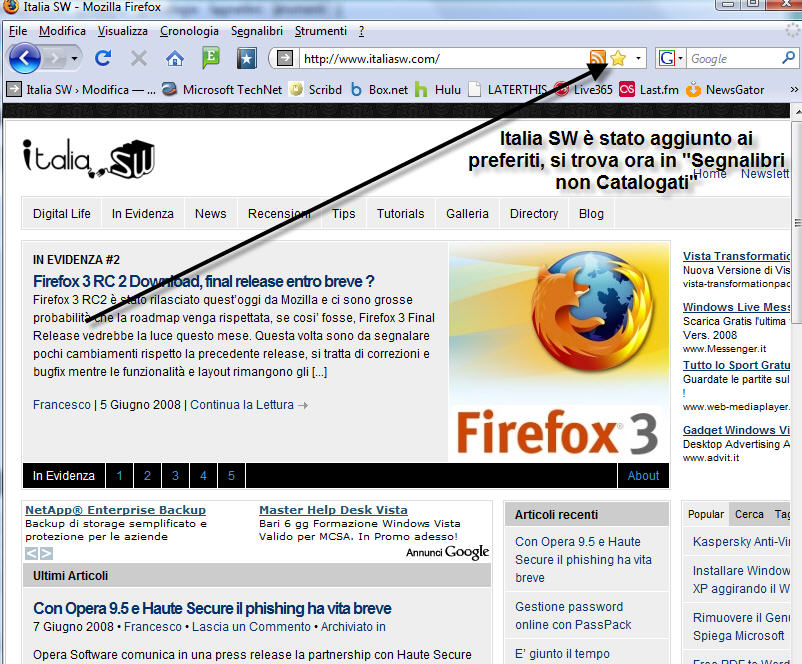Show more bookmarks with the chevron
The image size is (802, 664).
[794, 90]
